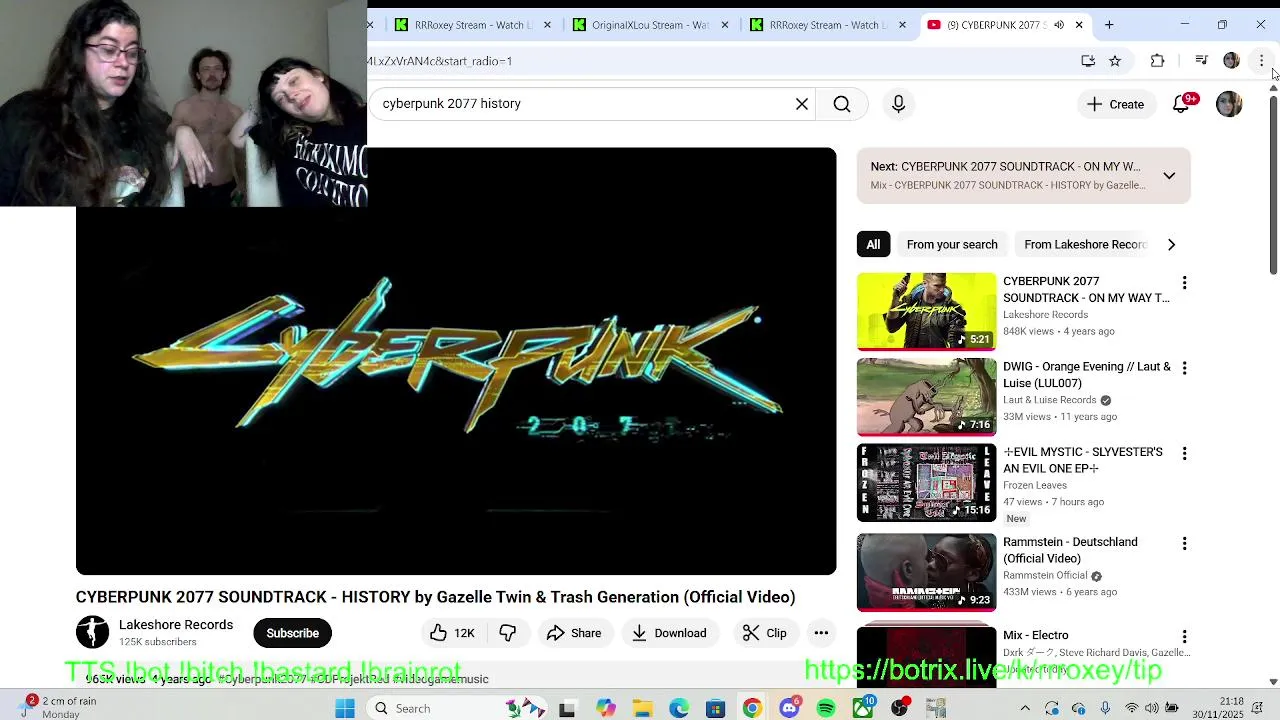Open YouTube notifications bell
The width and height of the screenshot is (1280, 720).
coord(1181,104)
